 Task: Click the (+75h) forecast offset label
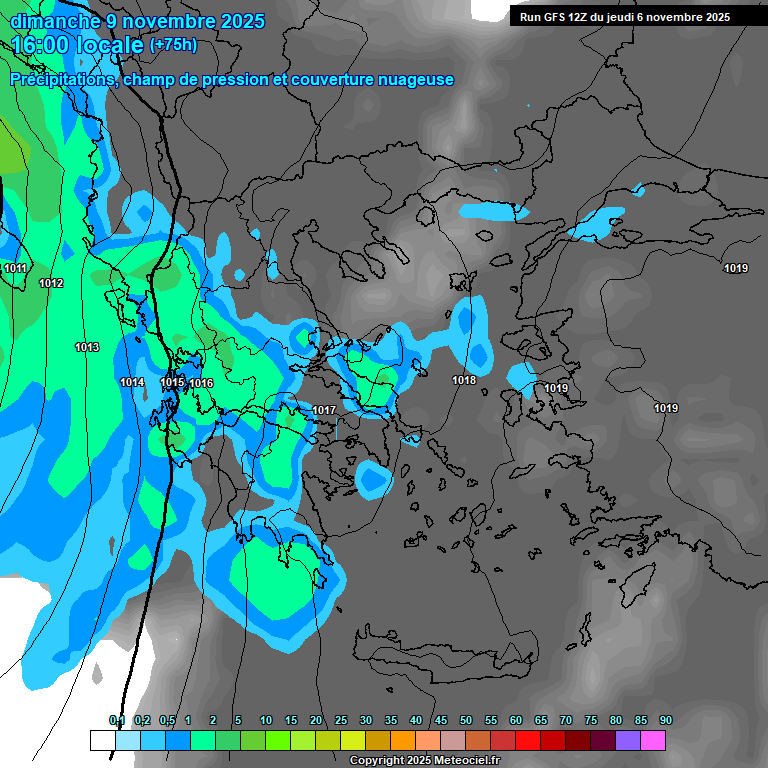pos(173,45)
